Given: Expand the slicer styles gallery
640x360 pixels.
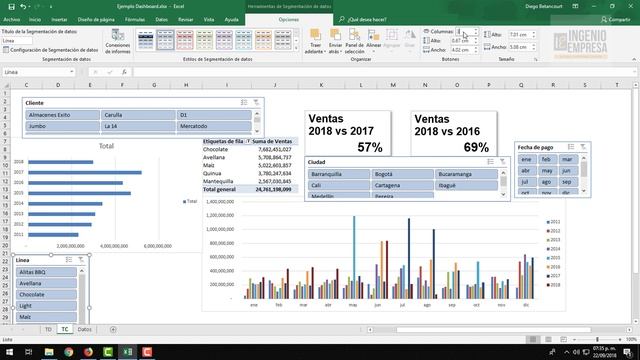Looking at the screenshot, I should point(296,49).
